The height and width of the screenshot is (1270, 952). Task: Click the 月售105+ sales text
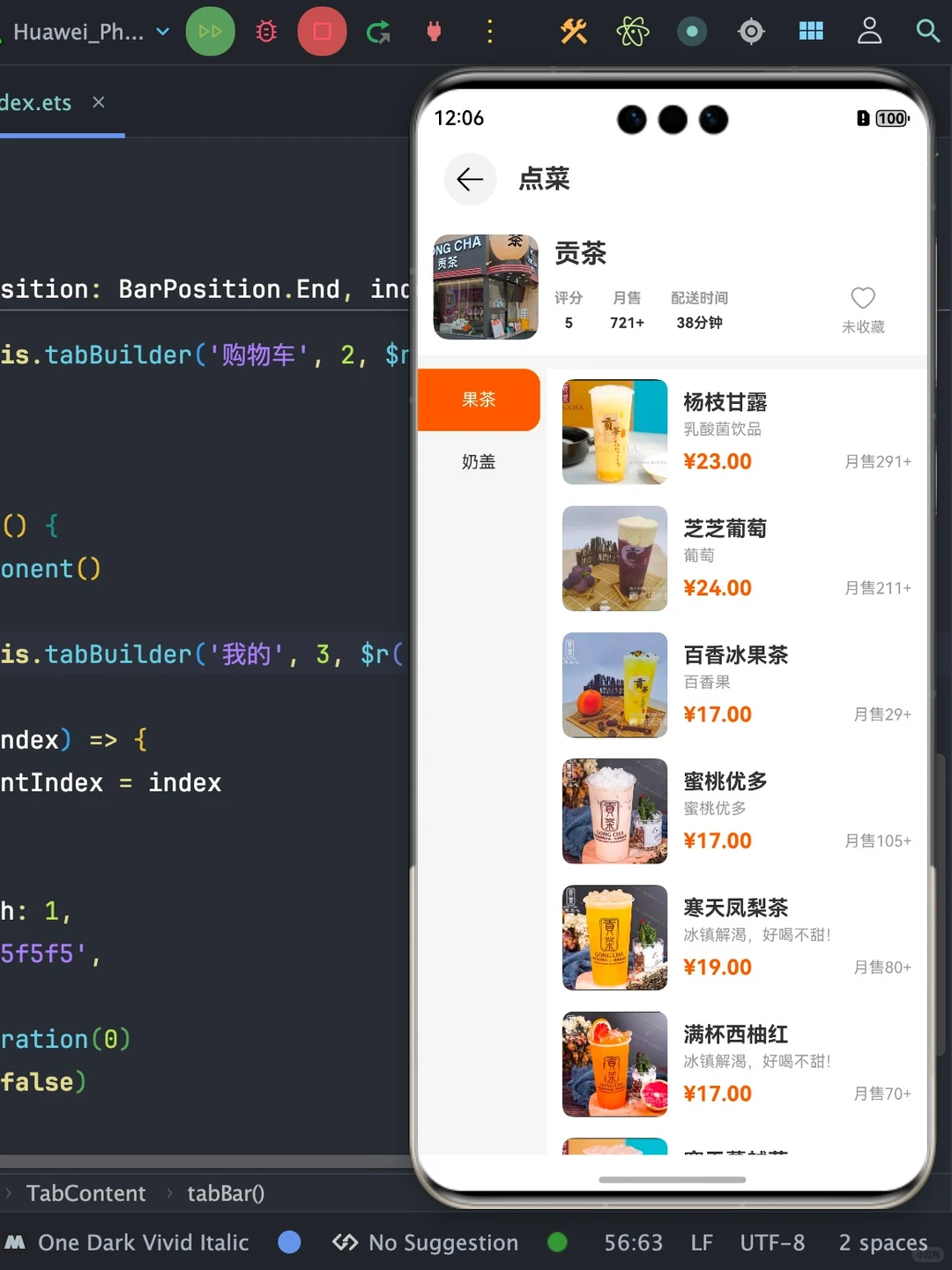tap(878, 840)
